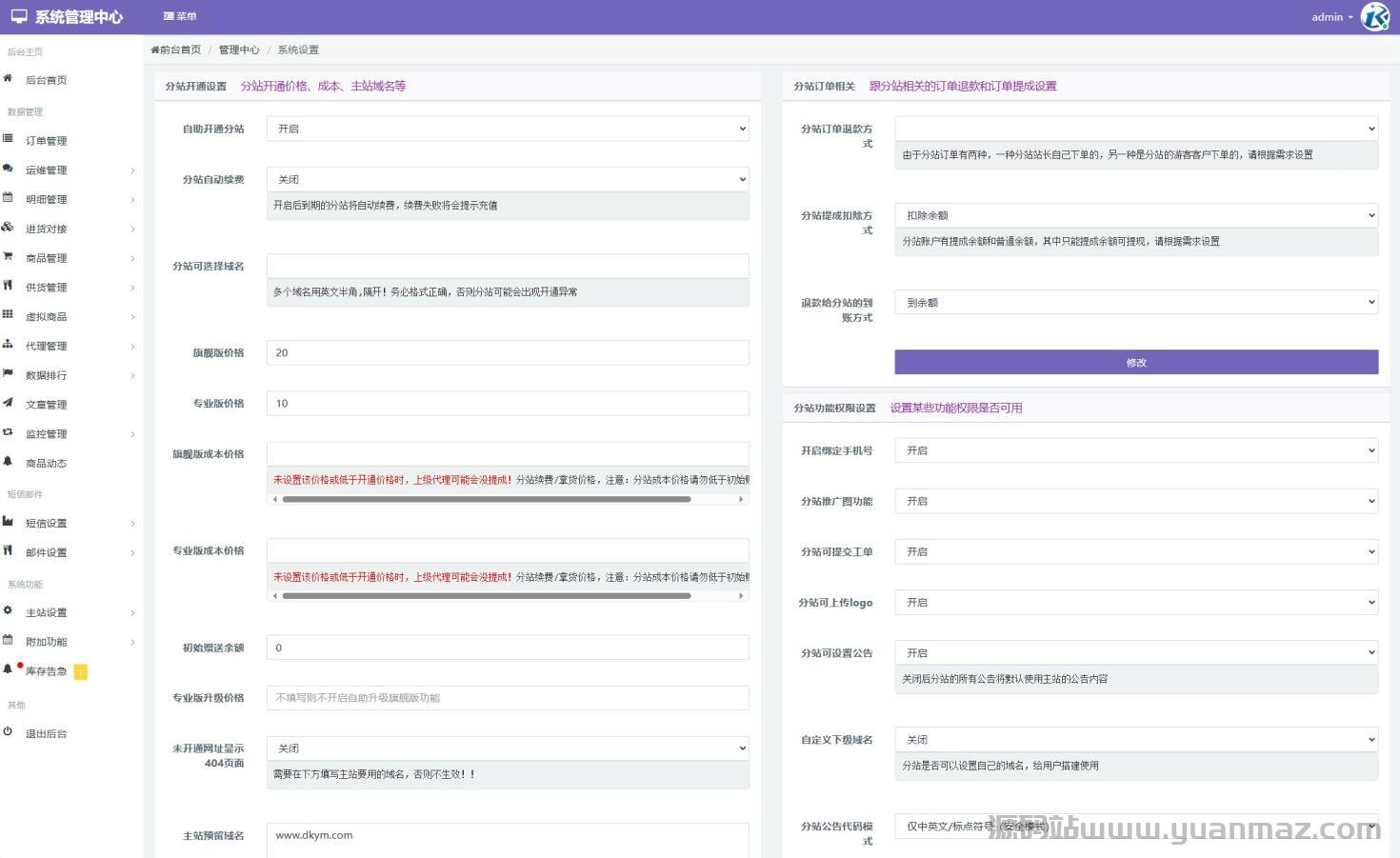This screenshot has width=1400, height=858.
Task: Click the horizontal scrollbar under 旗舰版成本价格
Action: click(486, 499)
